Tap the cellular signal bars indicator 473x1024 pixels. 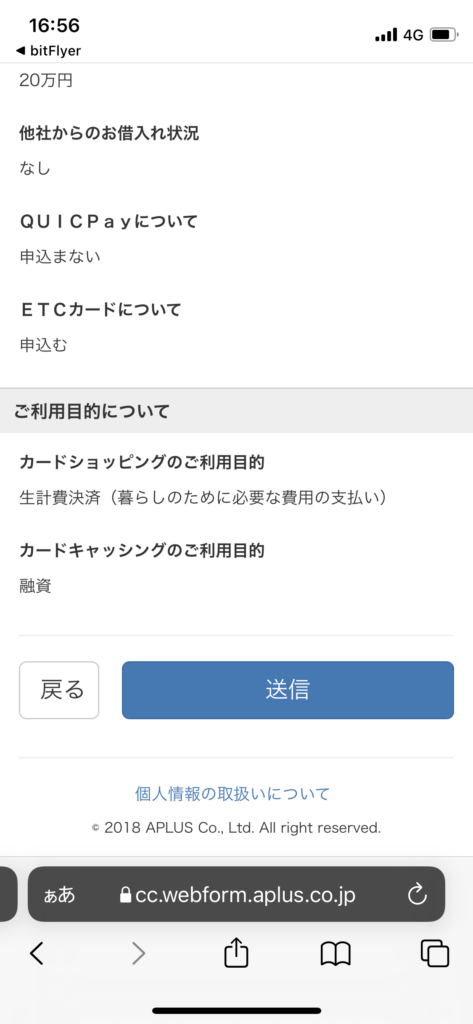pos(386,35)
